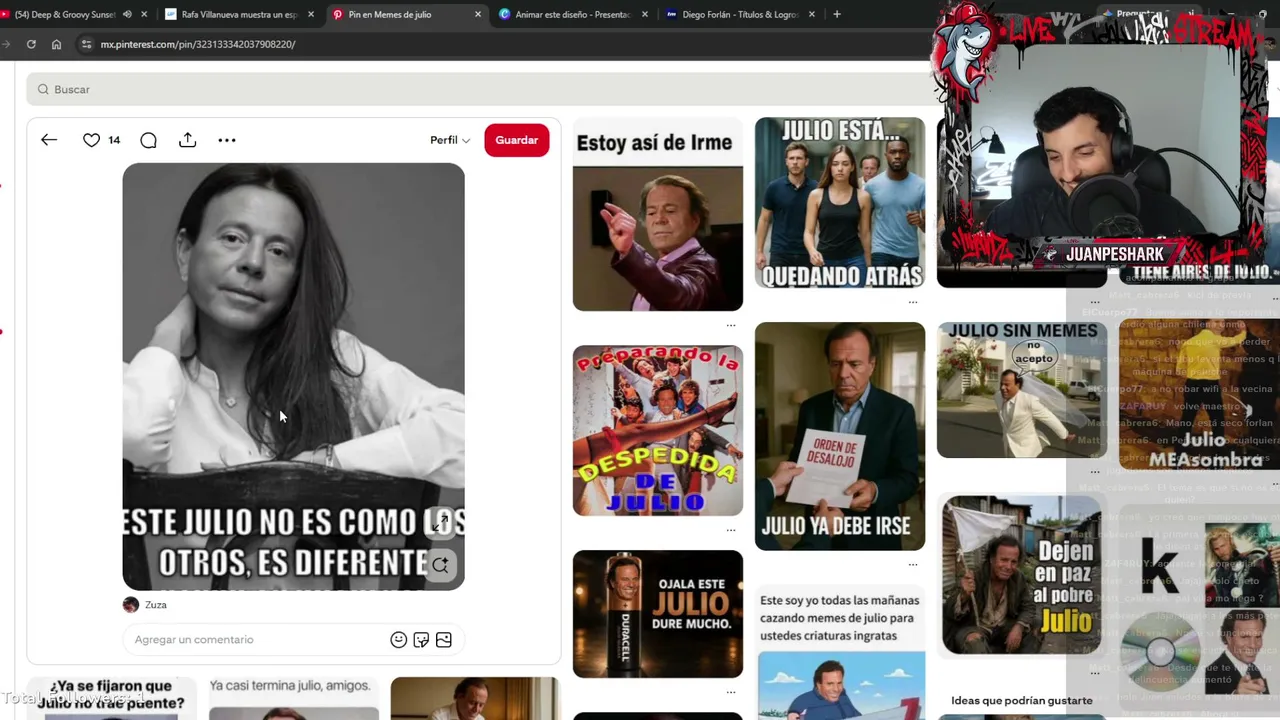Click the search magnifier icon
1280x720 pixels.
click(x=43, y=89)
